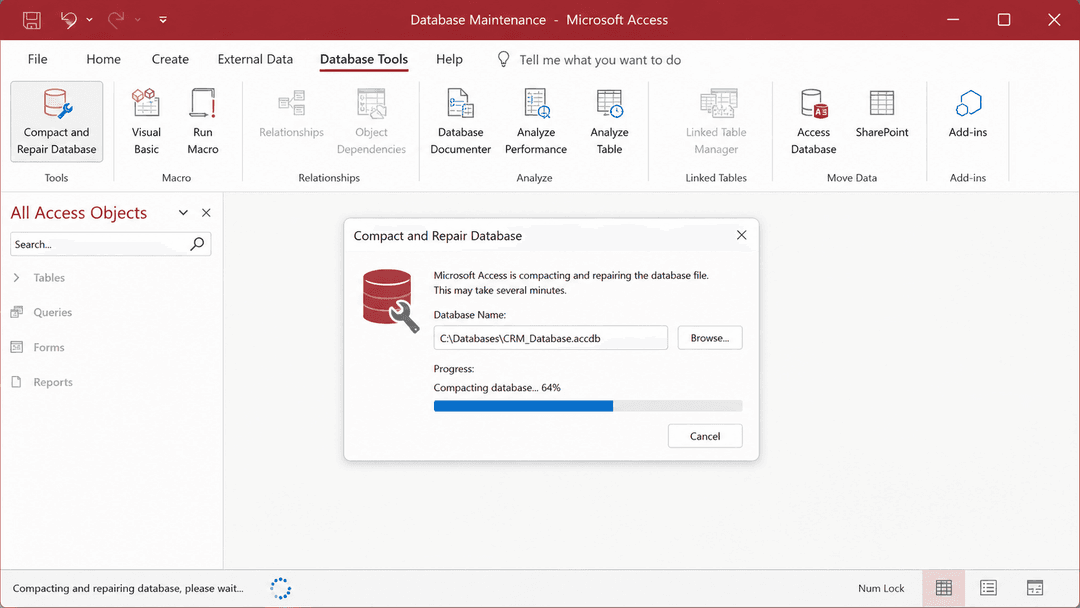
Task: Click the Run Macro button
Action: point(202,122)
